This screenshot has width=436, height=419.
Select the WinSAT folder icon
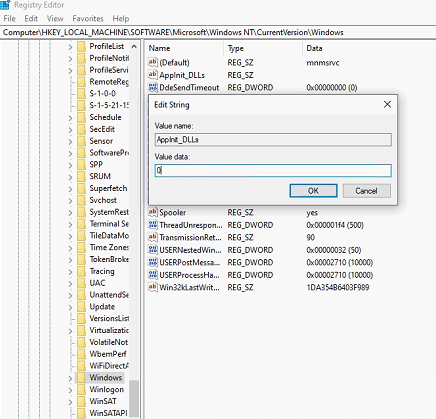(x=81, y=401)
